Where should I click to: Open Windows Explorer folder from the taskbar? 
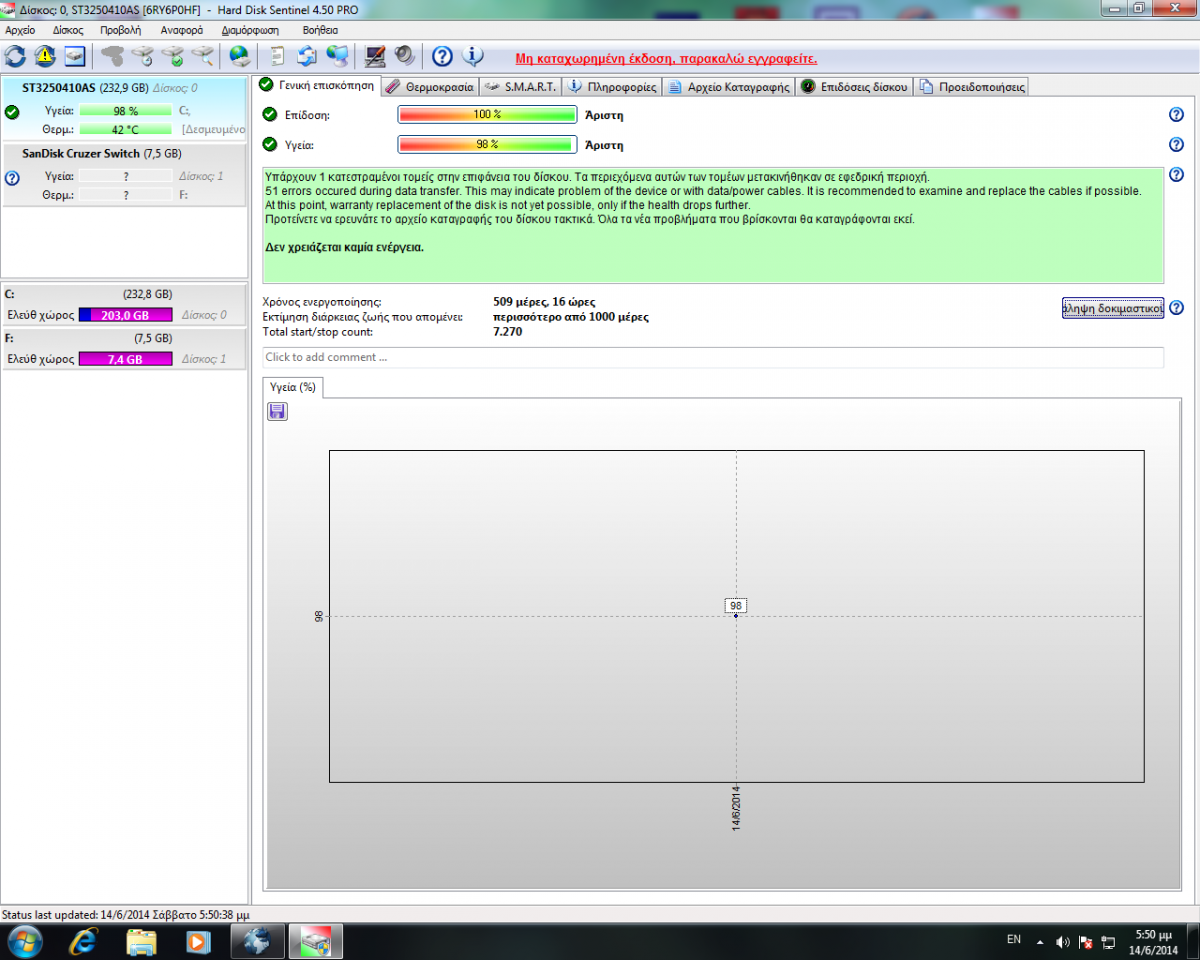142,941
